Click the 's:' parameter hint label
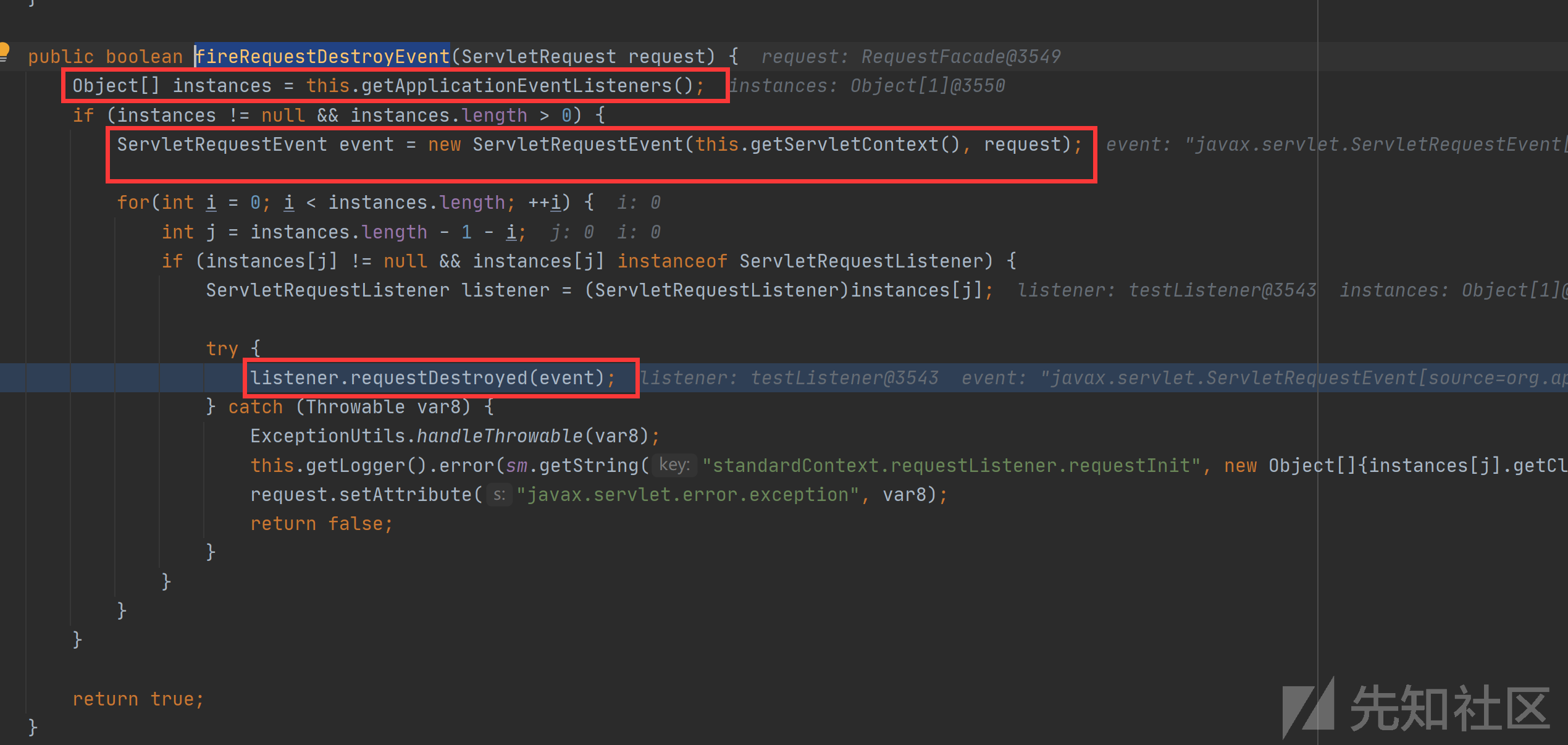Viewport: 1568px width, 745px height. point(499,494)
